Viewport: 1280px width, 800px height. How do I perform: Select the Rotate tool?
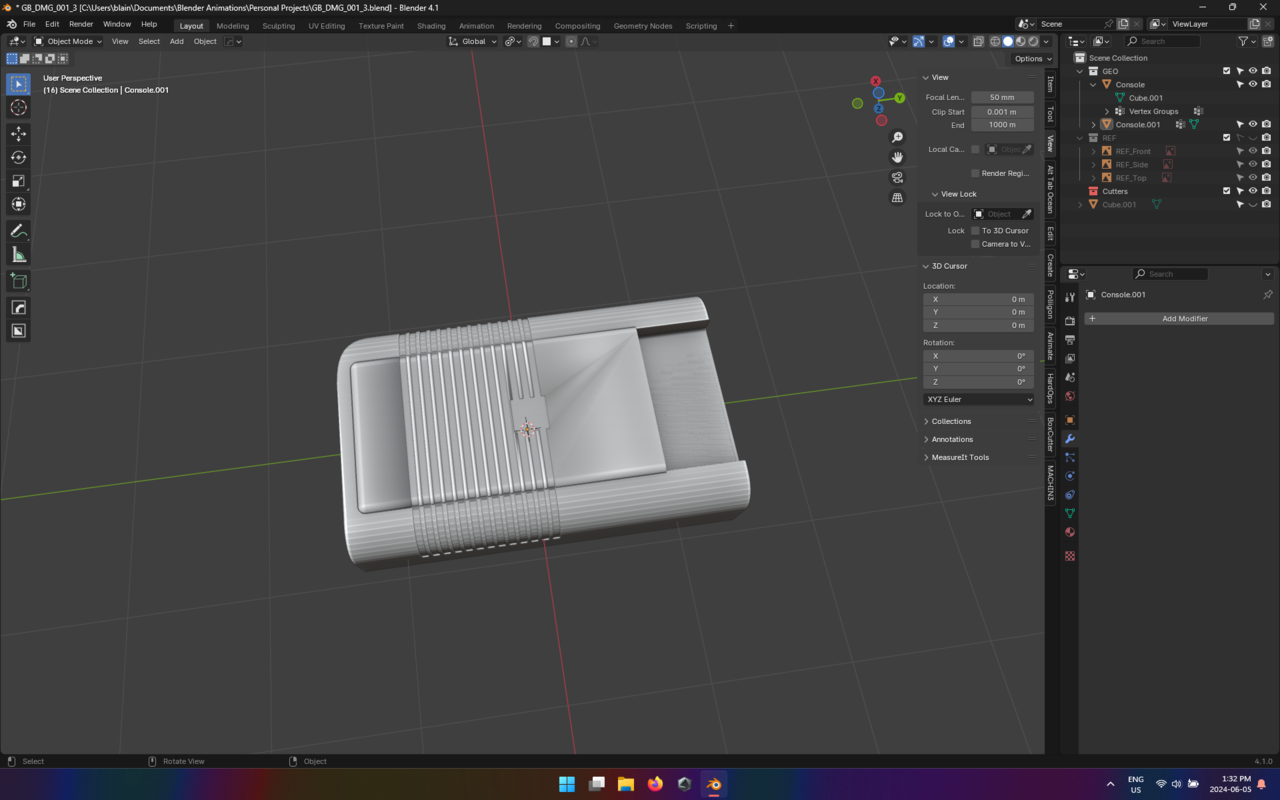[18, 157]
